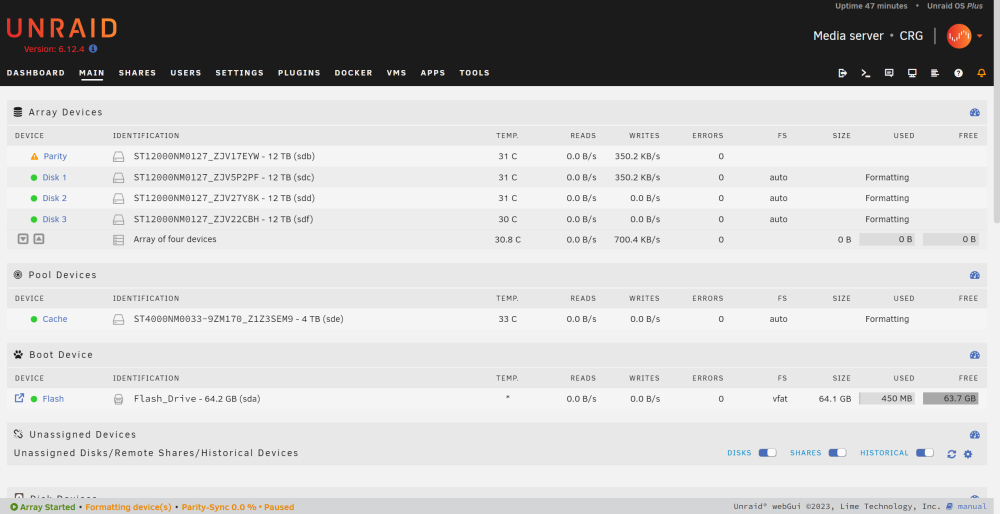The image size is (1000, 514).
Task: Open the Apps page
Action: pos(432,73)
